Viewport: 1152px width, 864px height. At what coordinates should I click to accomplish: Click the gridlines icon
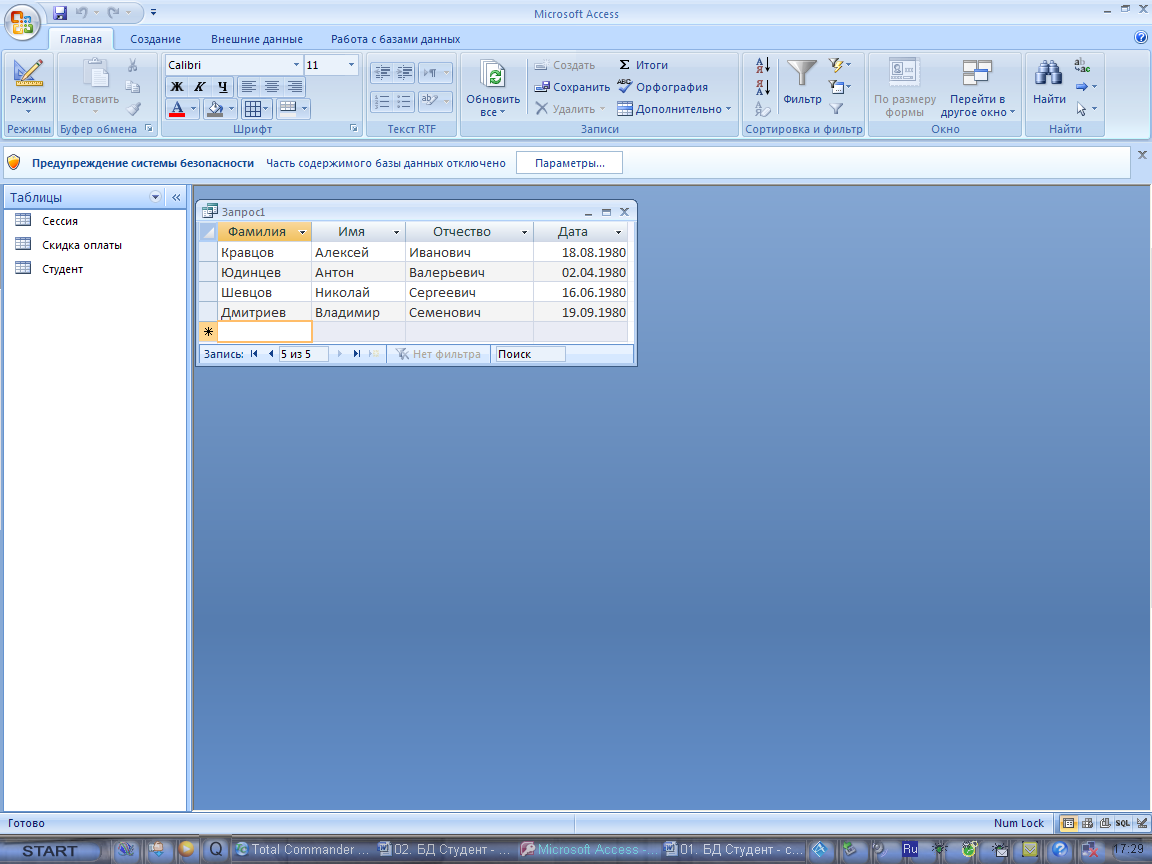253,109
